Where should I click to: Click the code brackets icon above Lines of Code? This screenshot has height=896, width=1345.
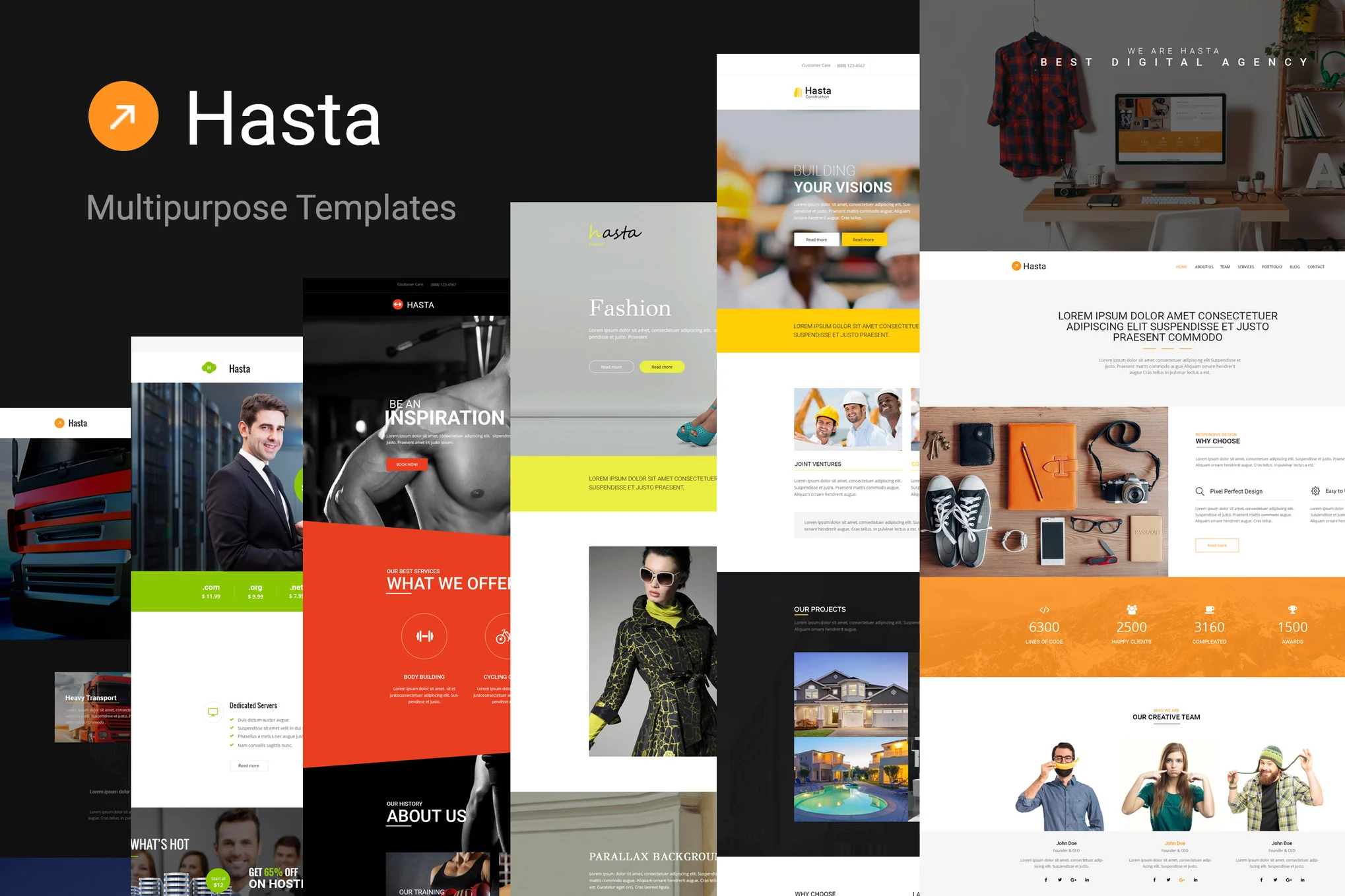(1044, 610)
